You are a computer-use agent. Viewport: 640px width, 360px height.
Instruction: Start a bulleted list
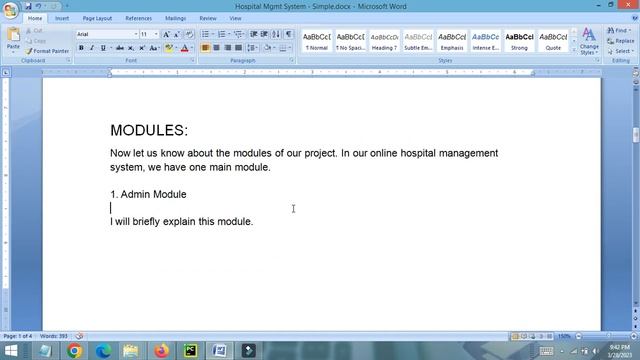click(x=205, y=34)
